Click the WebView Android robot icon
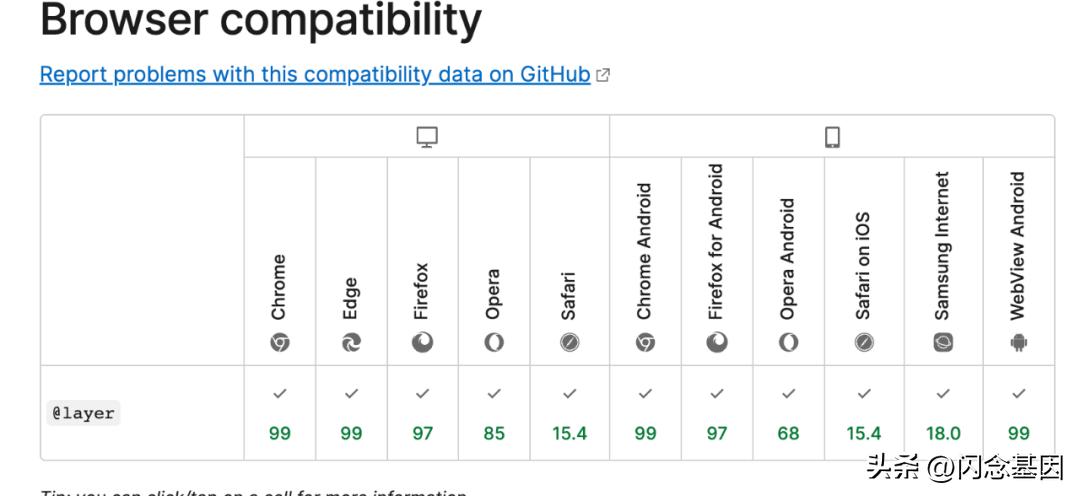1080x496 pixels. click(x=1019, y=342)
